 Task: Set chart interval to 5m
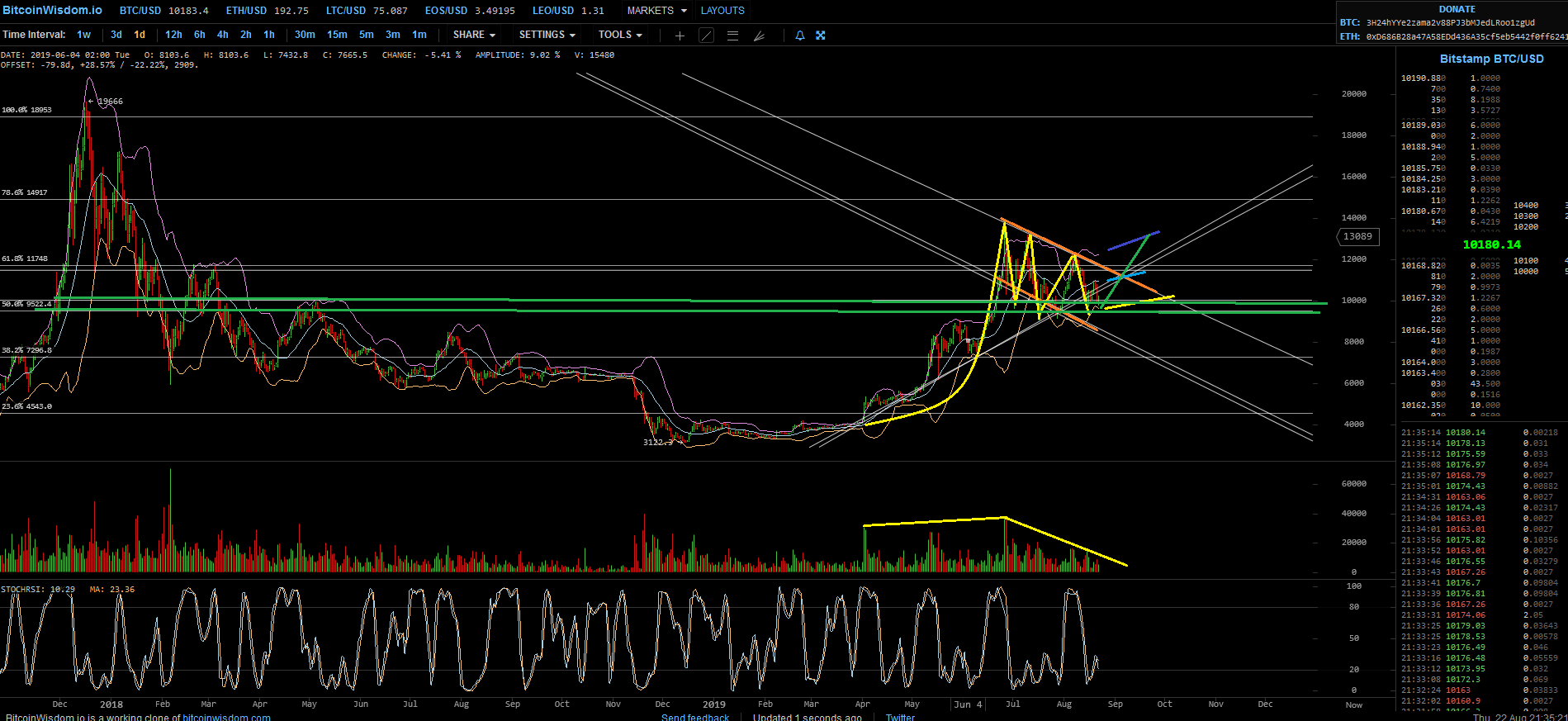(367, 35)
